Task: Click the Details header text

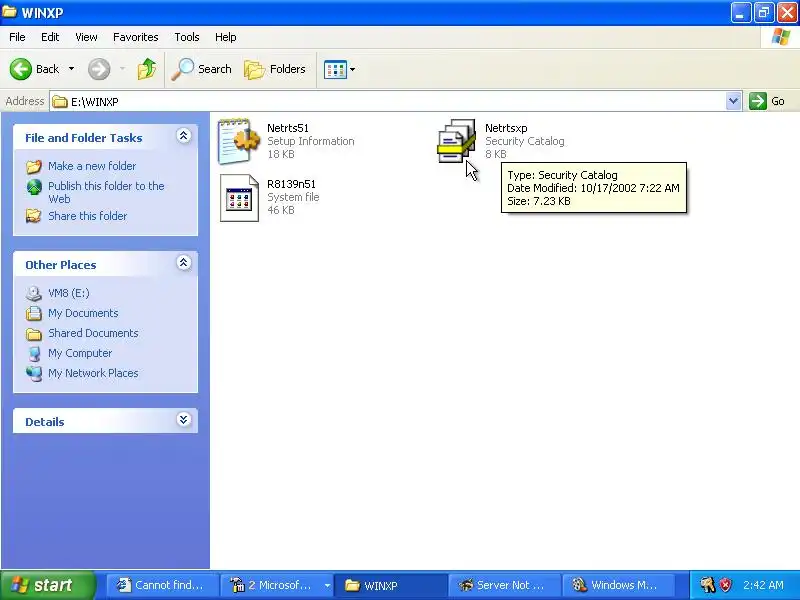Action: (45, 422)
